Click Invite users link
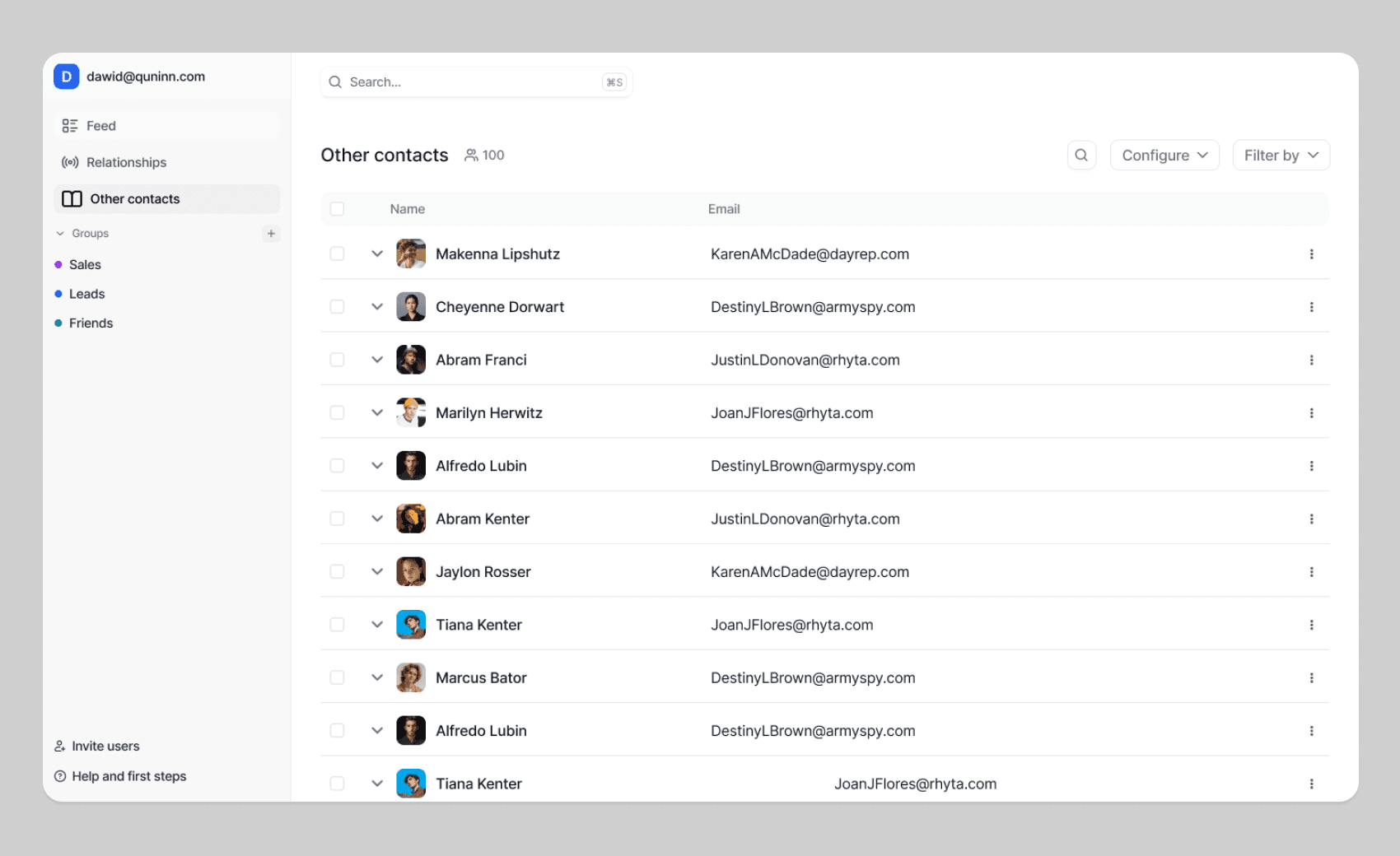This screenshot has height=856, width=1400. coord(105,747)
